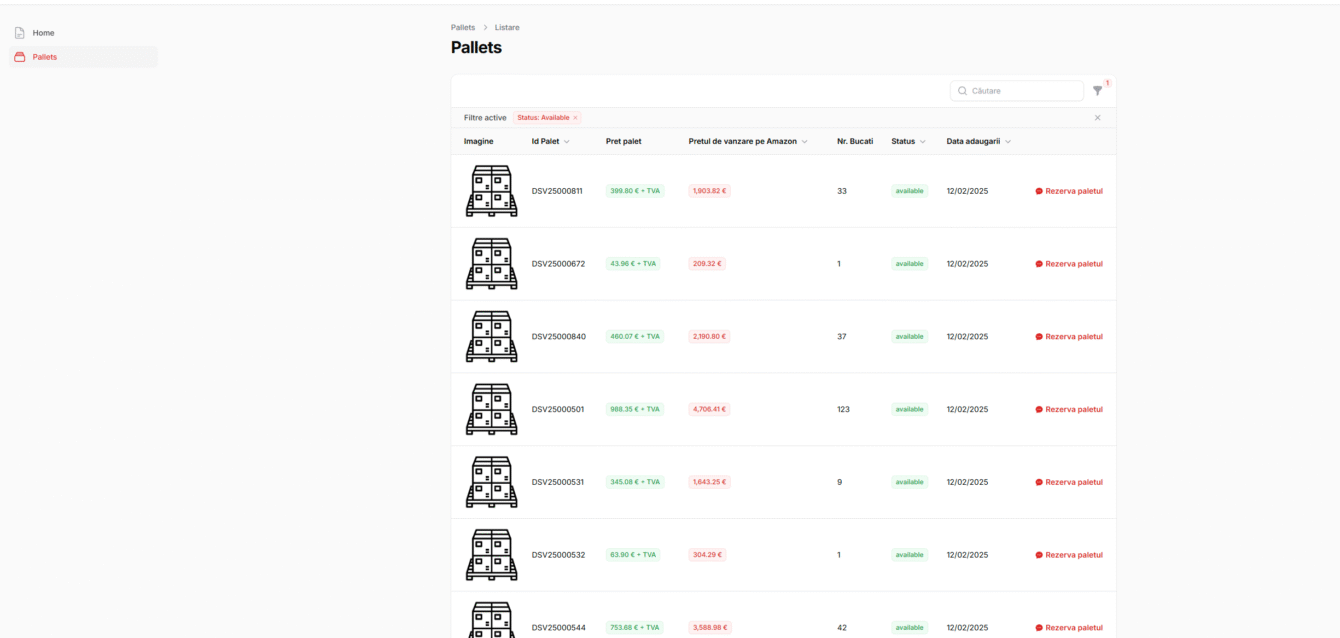Click the Home page icon in sidebar

point(19,33)
